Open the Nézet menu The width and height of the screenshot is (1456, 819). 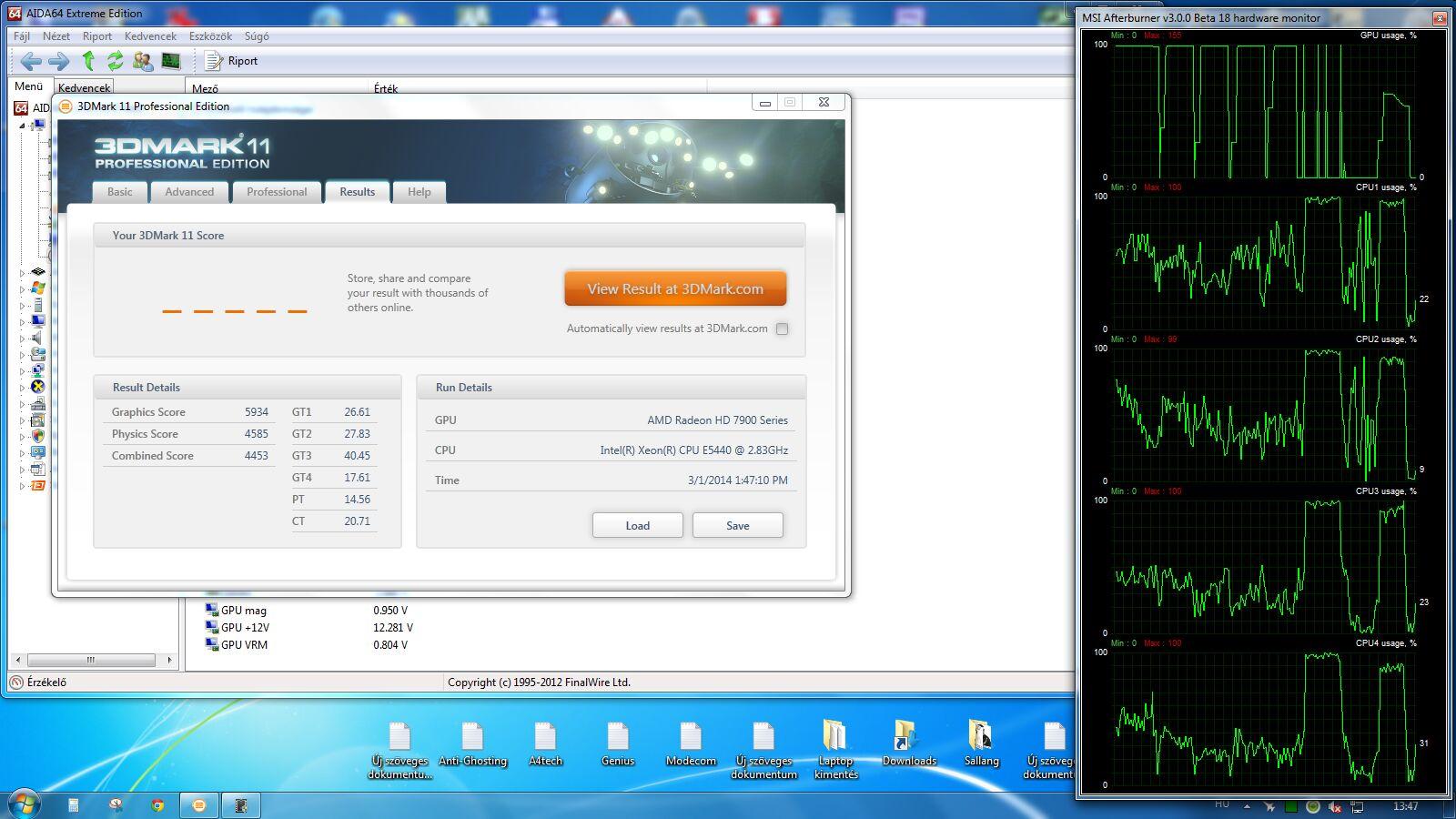click(56, 36)
